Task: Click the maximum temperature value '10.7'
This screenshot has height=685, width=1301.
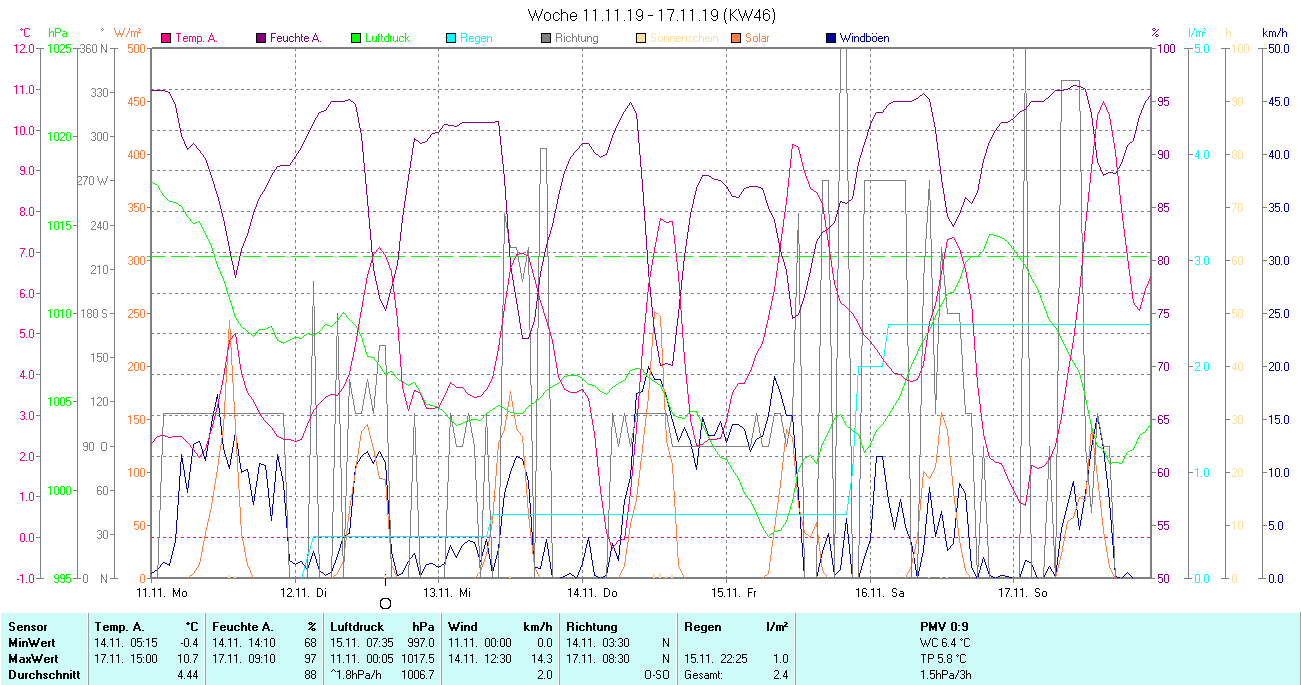Action: pyautogui.click(x=187, y=659)
